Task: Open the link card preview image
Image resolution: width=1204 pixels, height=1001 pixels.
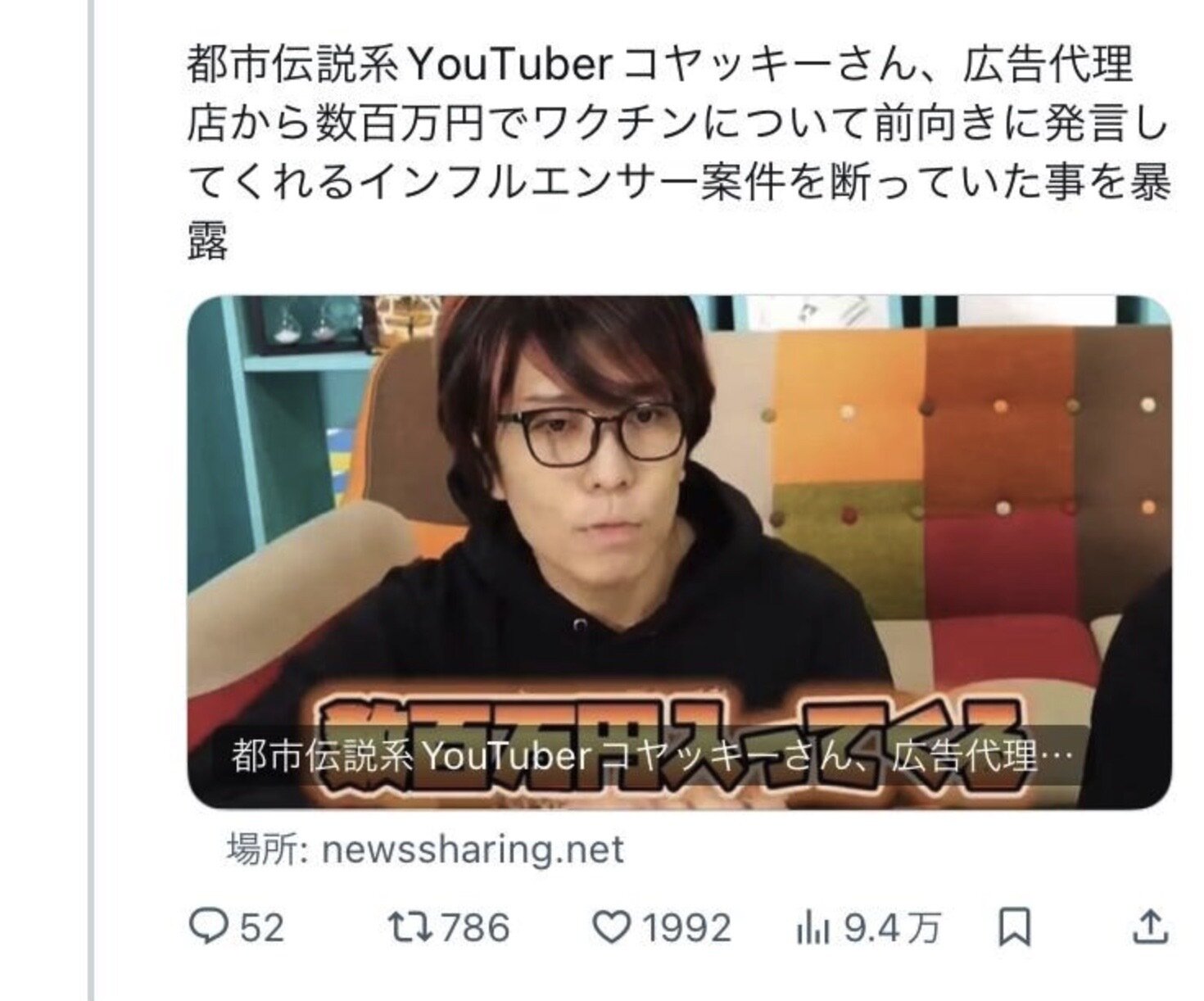Action: (x=680, y=552)
